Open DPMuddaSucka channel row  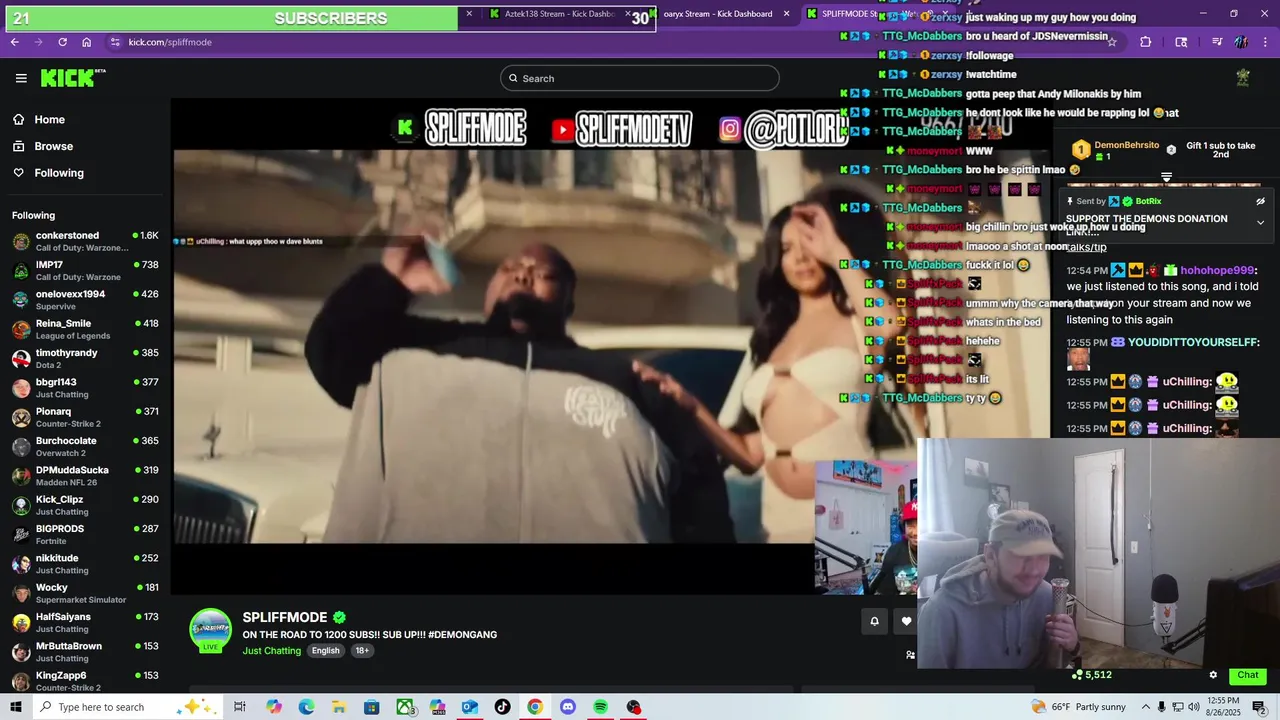click(85, 476)
